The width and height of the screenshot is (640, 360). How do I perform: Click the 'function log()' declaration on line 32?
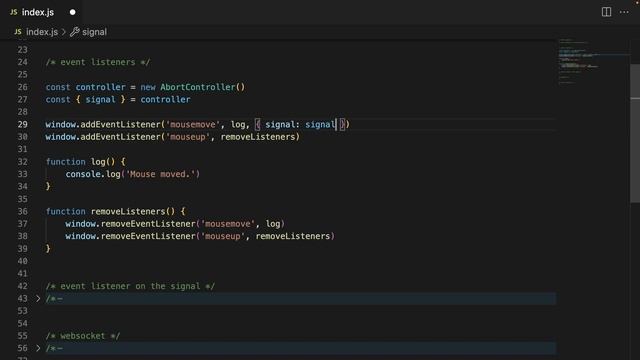coord(80,162)
